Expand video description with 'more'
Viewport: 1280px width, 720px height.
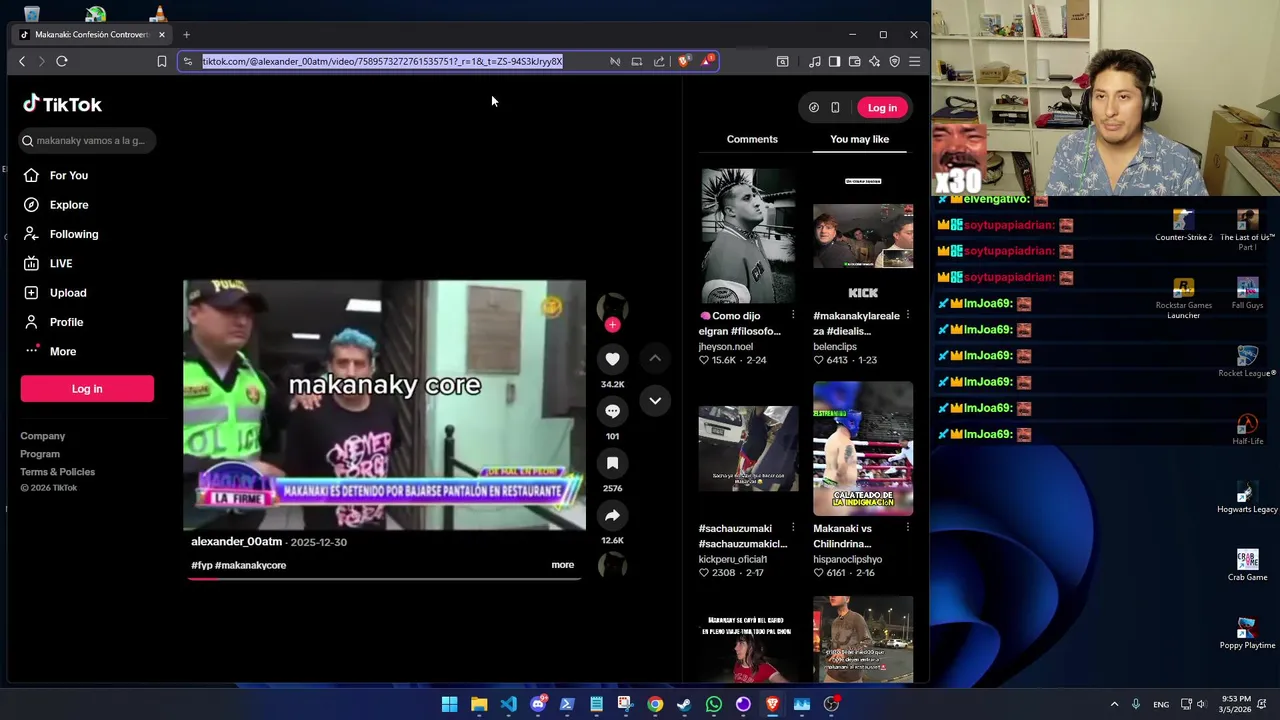[562, 565]
